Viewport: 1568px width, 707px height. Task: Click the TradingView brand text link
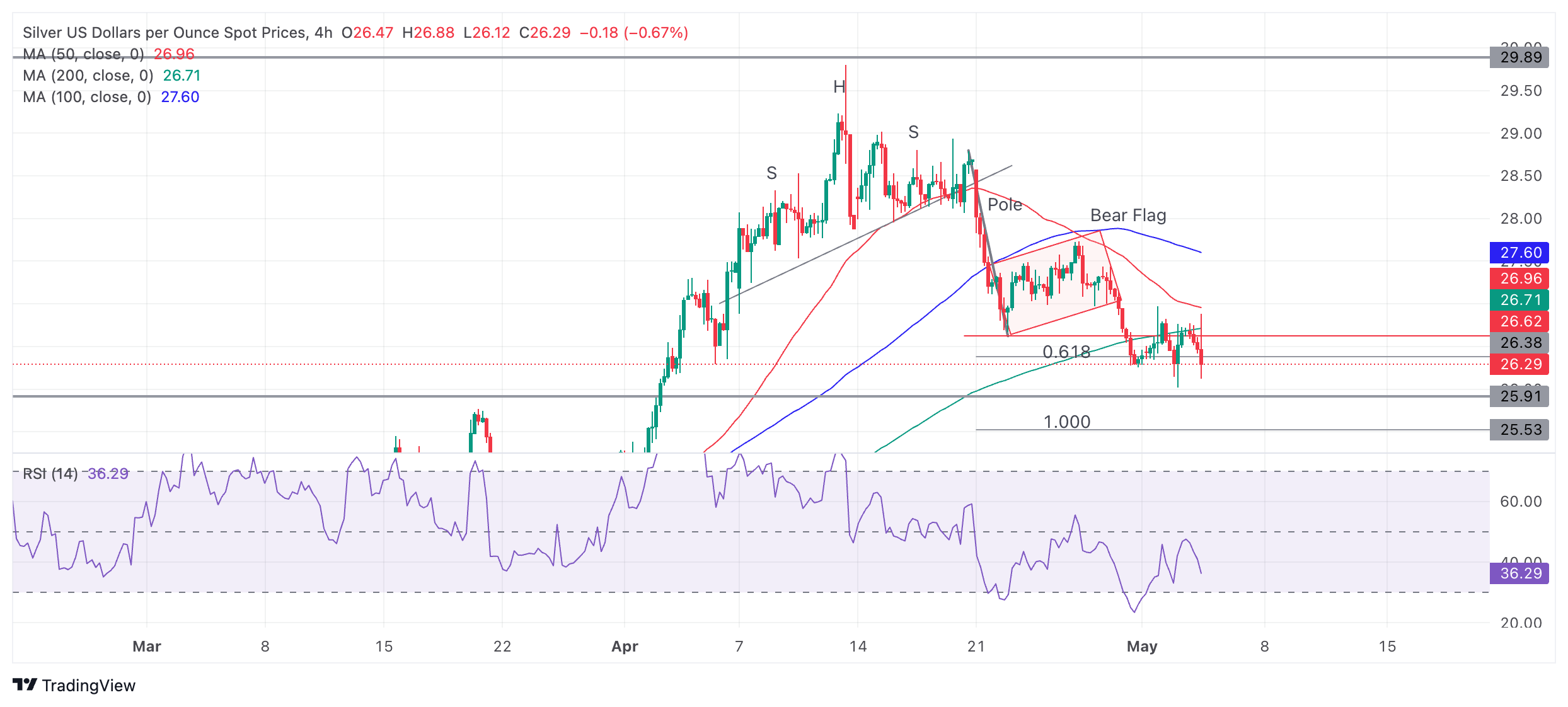pyautogui.click(x=88, y=686)
